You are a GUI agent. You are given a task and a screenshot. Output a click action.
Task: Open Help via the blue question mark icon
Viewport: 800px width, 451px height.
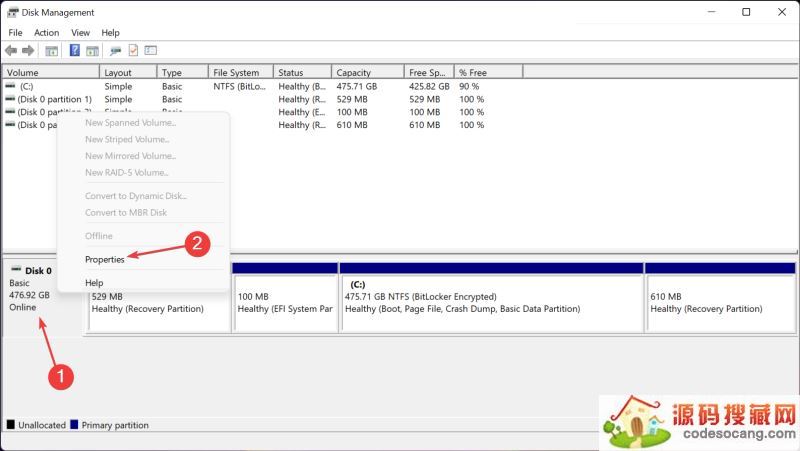[x=74, y=50]
